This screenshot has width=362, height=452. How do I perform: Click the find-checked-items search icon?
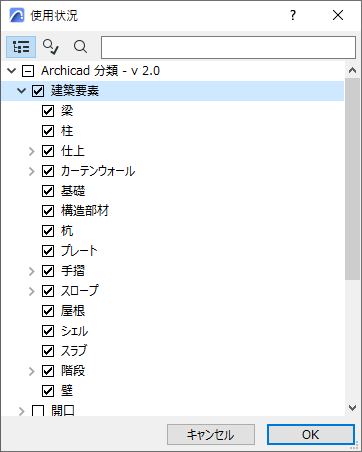point(51,47)
